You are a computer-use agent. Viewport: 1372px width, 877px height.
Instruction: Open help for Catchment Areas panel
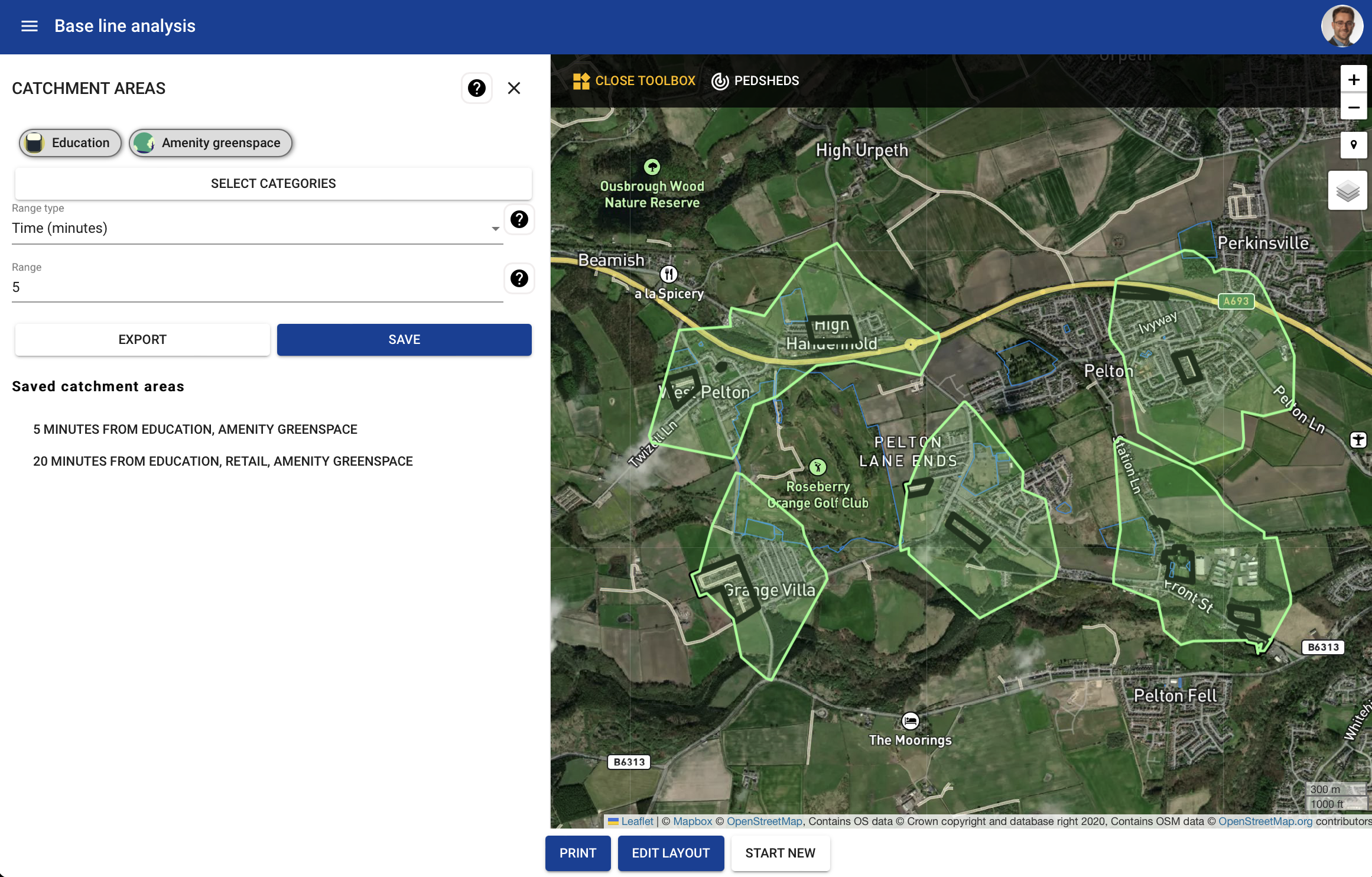pyautogui.click(x=476, y=88)
